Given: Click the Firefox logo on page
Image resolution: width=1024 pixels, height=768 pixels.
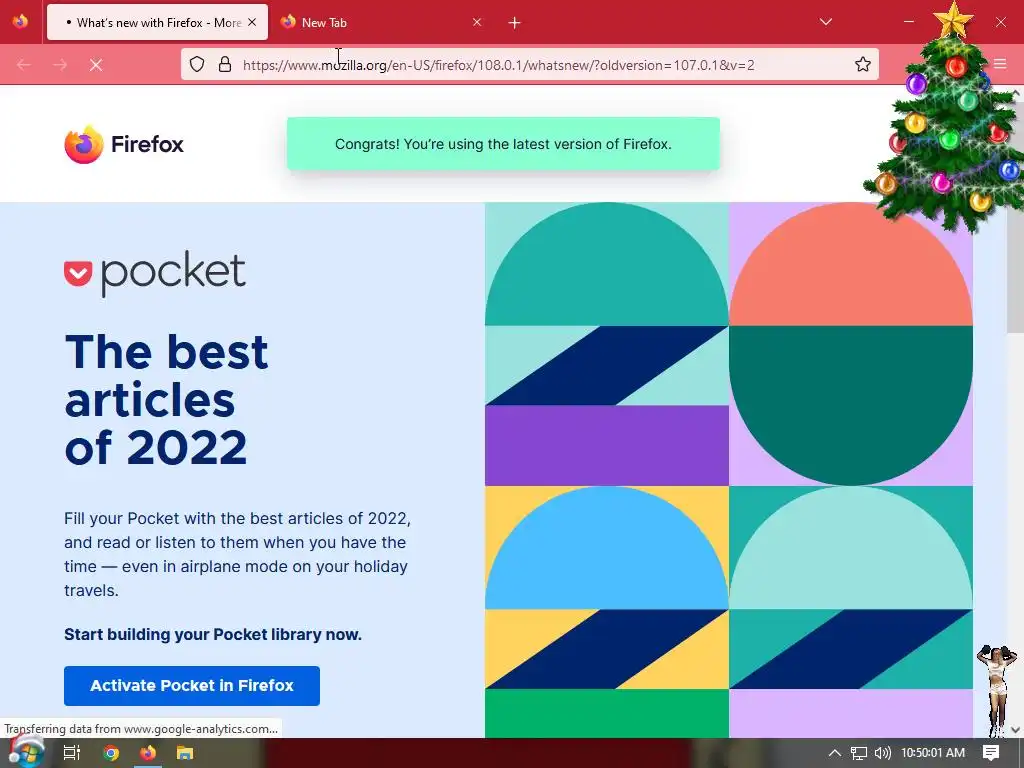Looking at the screenshot, I should pos(124,144).
